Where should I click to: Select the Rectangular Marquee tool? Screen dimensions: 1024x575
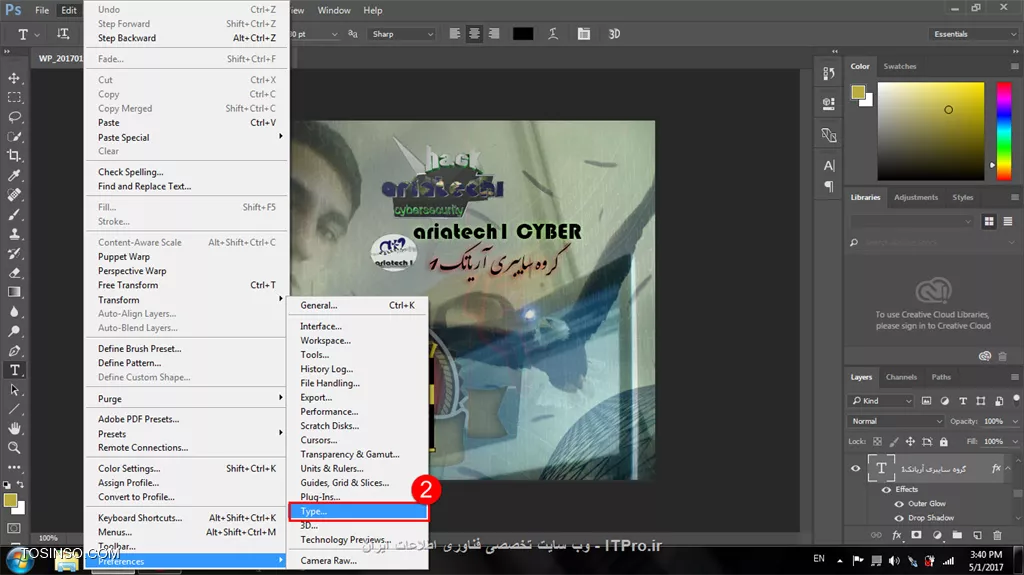[x=14, y=98]
